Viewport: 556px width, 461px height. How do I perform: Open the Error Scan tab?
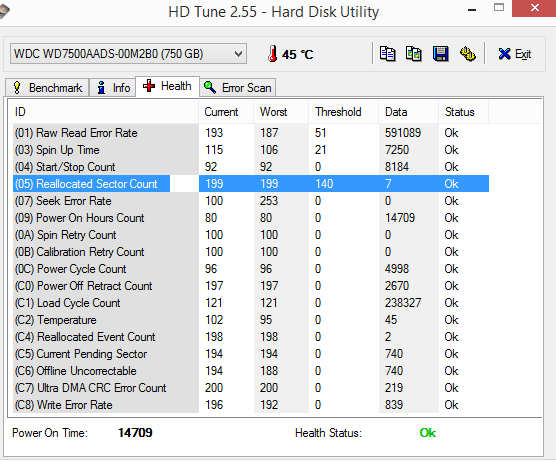click(x=238, y=88)
